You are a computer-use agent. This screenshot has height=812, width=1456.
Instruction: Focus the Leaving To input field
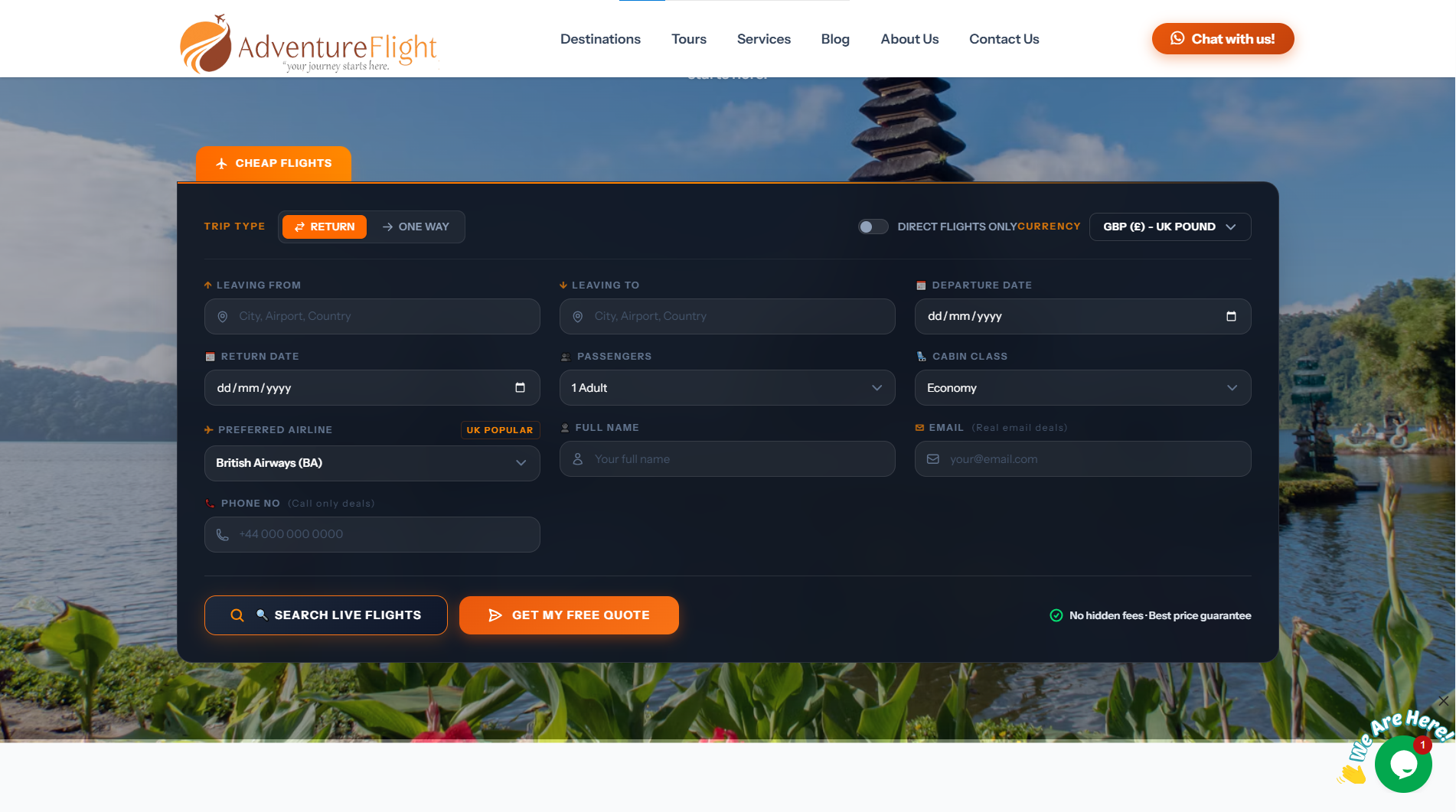[x=727, y=317]
